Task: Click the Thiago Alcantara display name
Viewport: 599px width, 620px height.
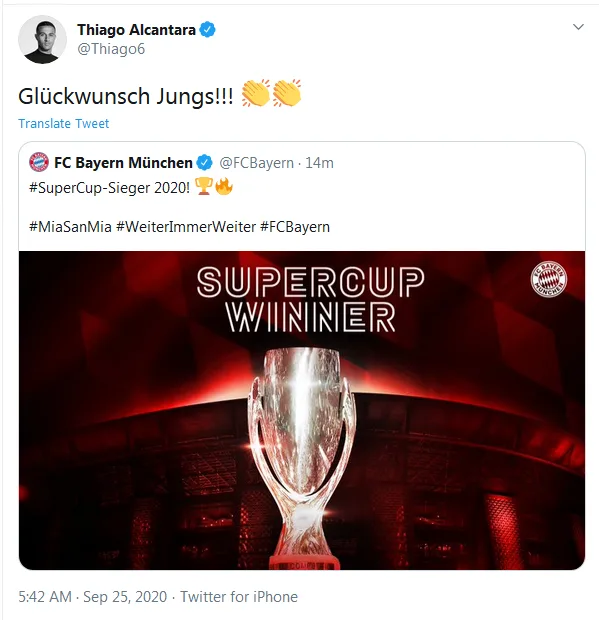Action: point(136,30)
